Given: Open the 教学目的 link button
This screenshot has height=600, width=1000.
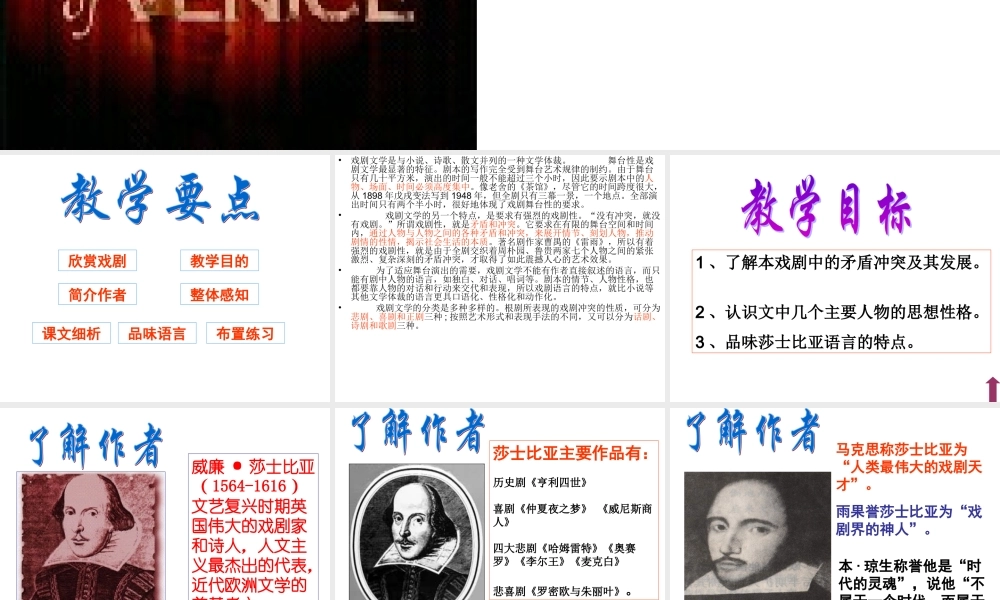Looking at the screenshot, I should [x=219, y=260].
